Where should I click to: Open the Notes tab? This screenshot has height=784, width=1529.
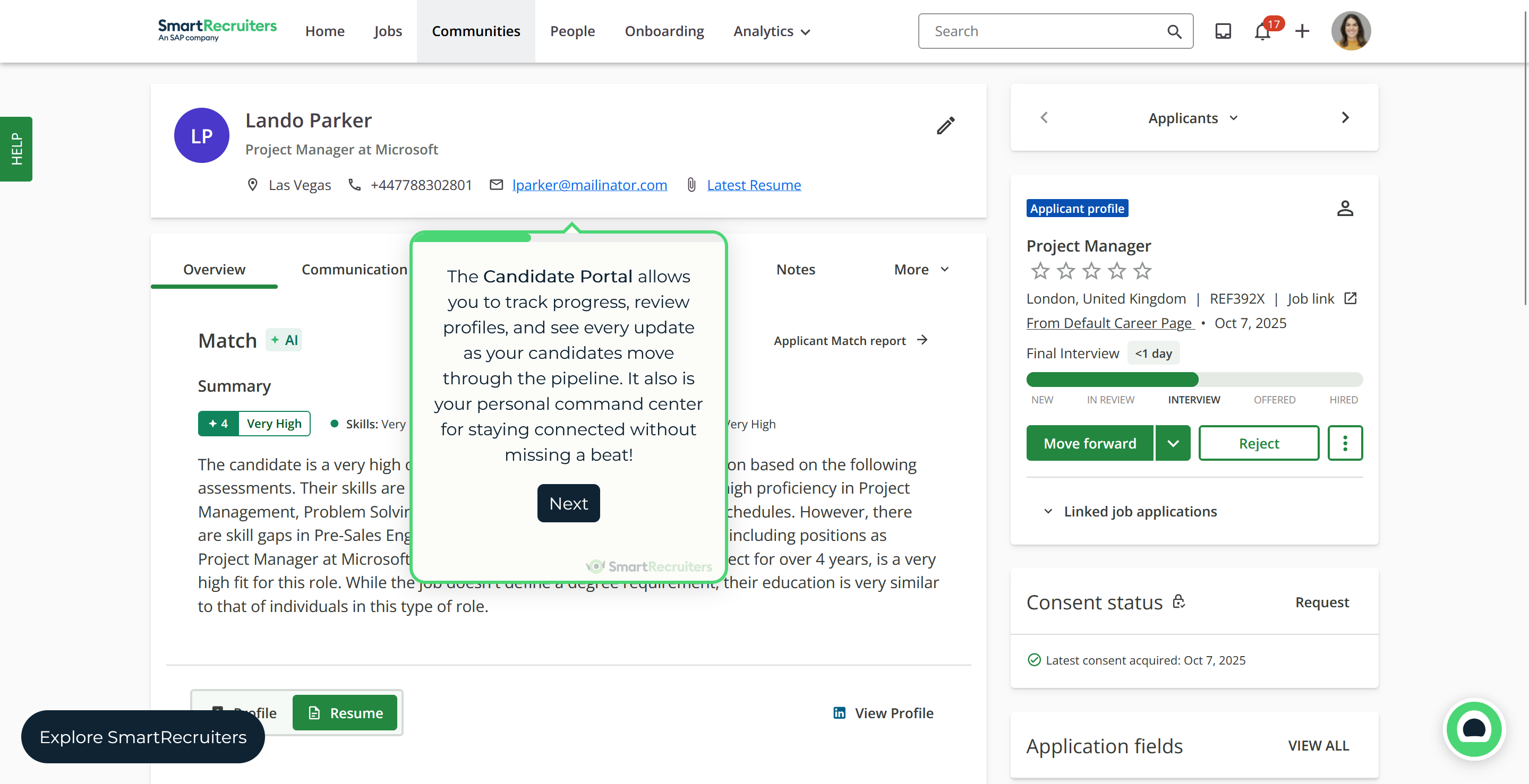[x=796, y=269]
